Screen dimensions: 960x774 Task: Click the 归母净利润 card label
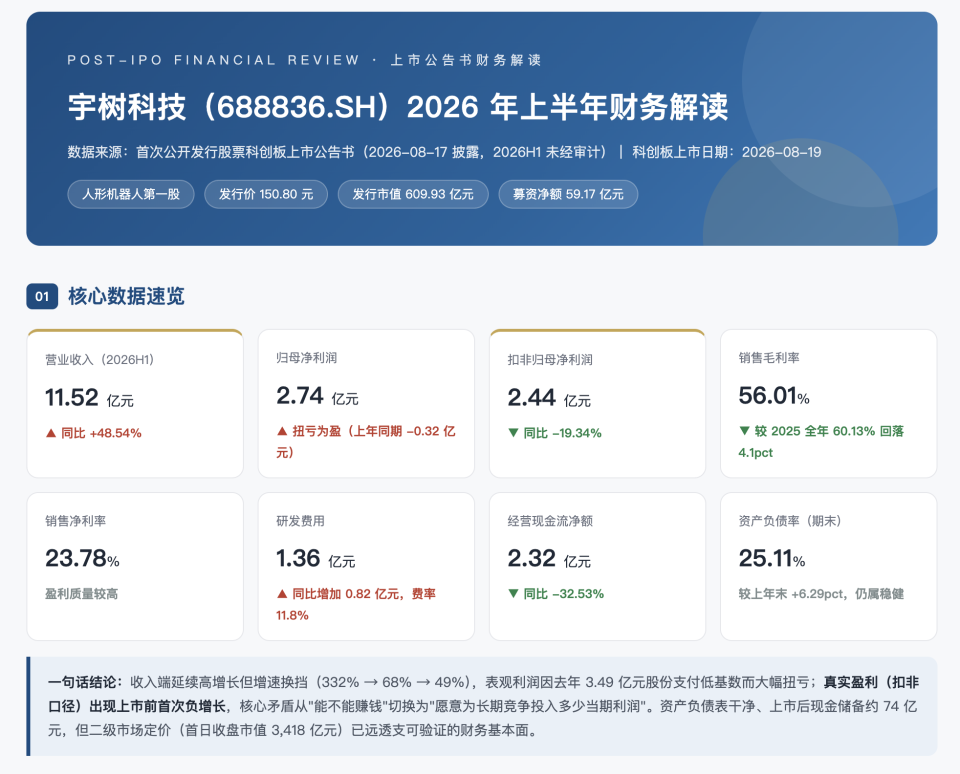point(306,358)
